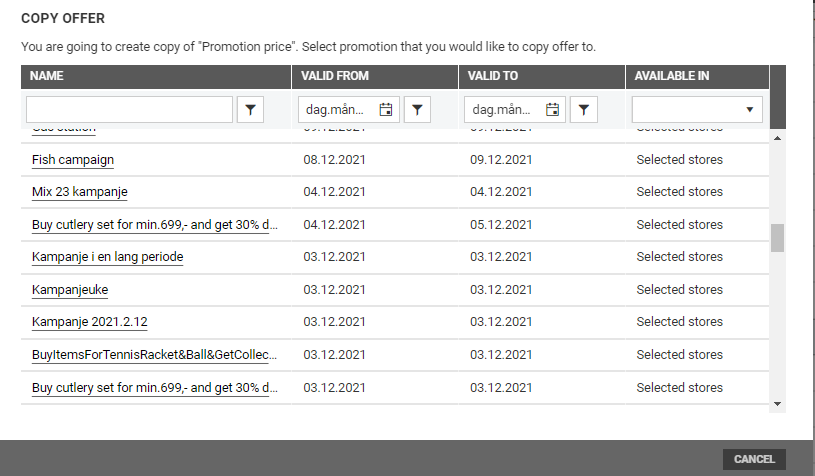Sort by the Valid From column header
Image resolution: width=815 pixels, height=476 pixels.
[335, 76]
